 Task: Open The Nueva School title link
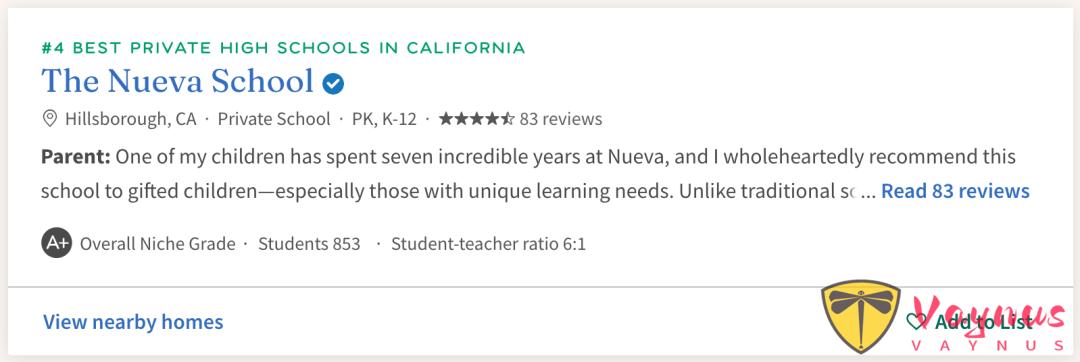coord(178,82)
